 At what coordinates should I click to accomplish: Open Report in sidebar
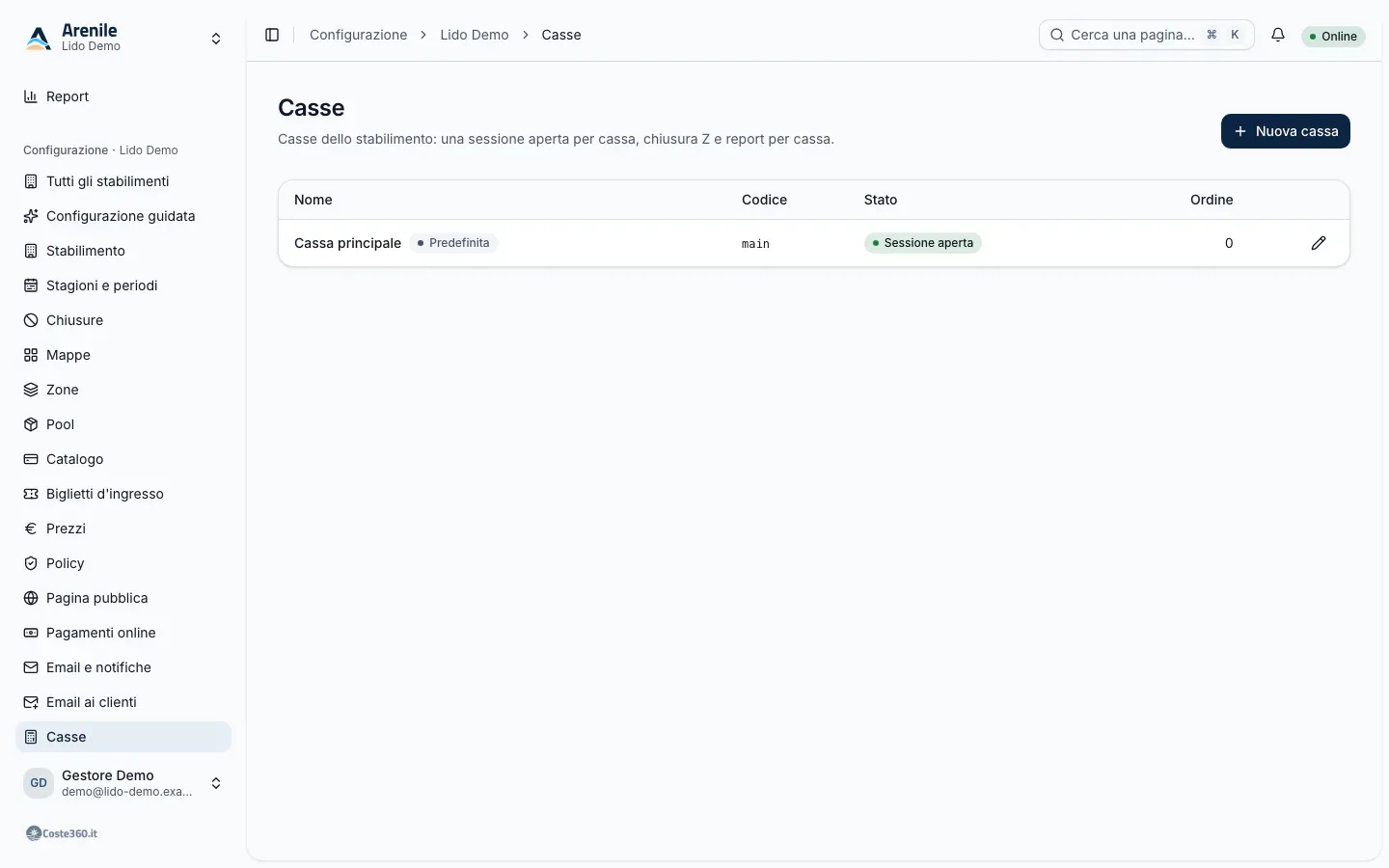pyautogui.click(x=123, y=96)
